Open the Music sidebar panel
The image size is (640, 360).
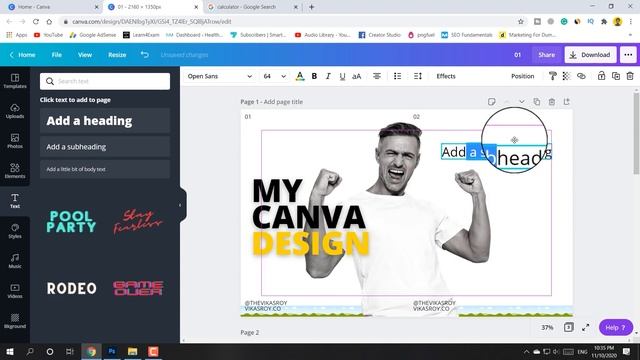pos(15,261)
